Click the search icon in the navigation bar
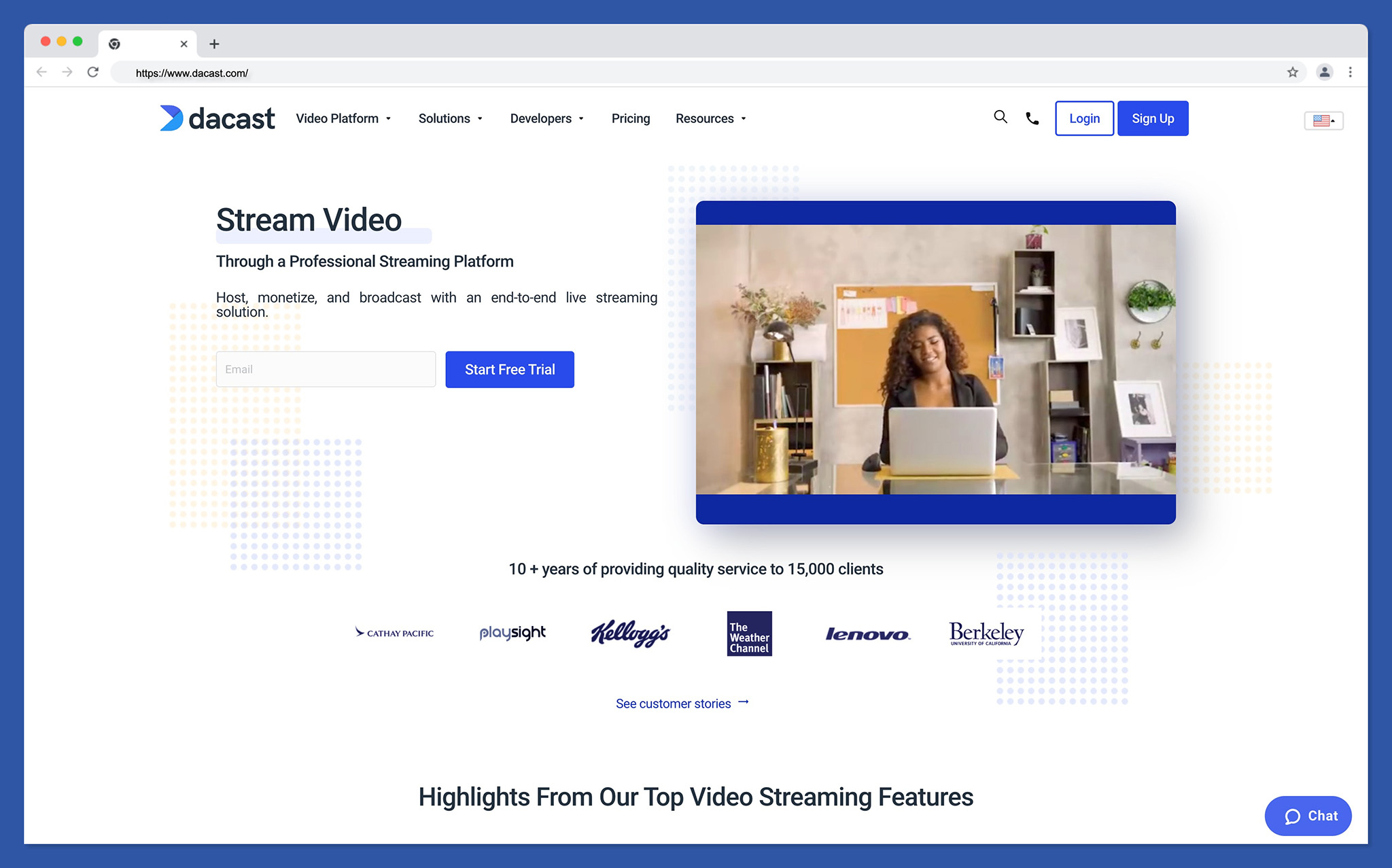 point(1000,118)
